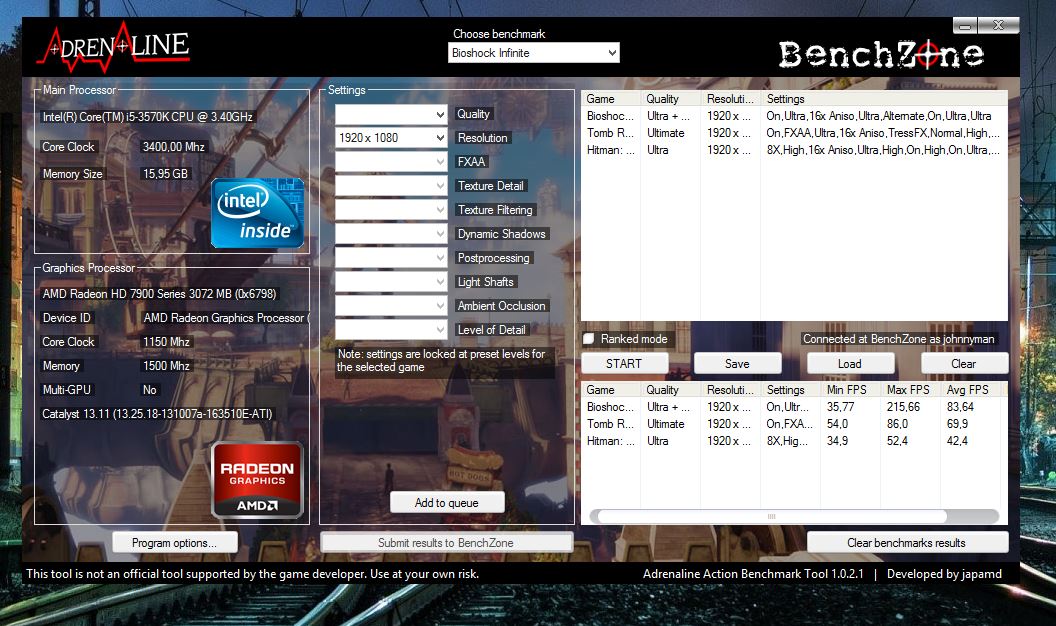The image size is (1056, 626).
Task: Open the Quality settings dropdown
Action: (391, 114)
